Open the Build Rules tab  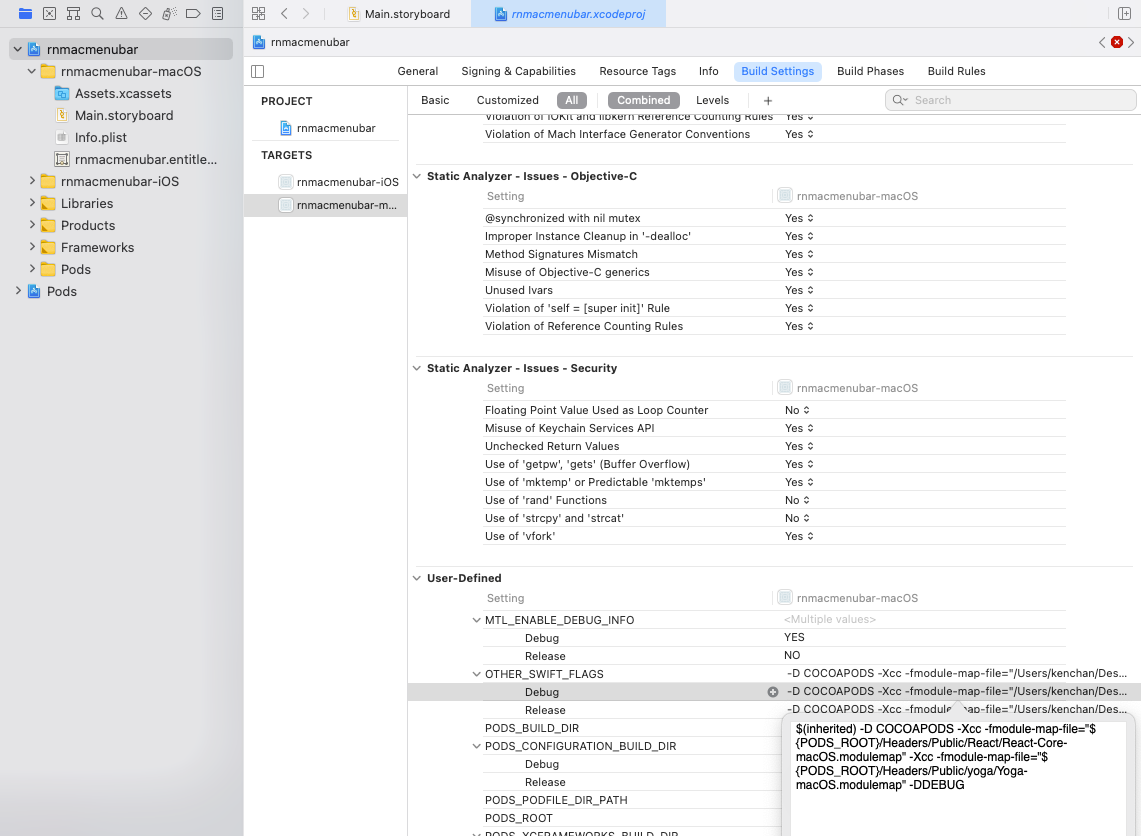pyautogui.click(x=956, y=71)
